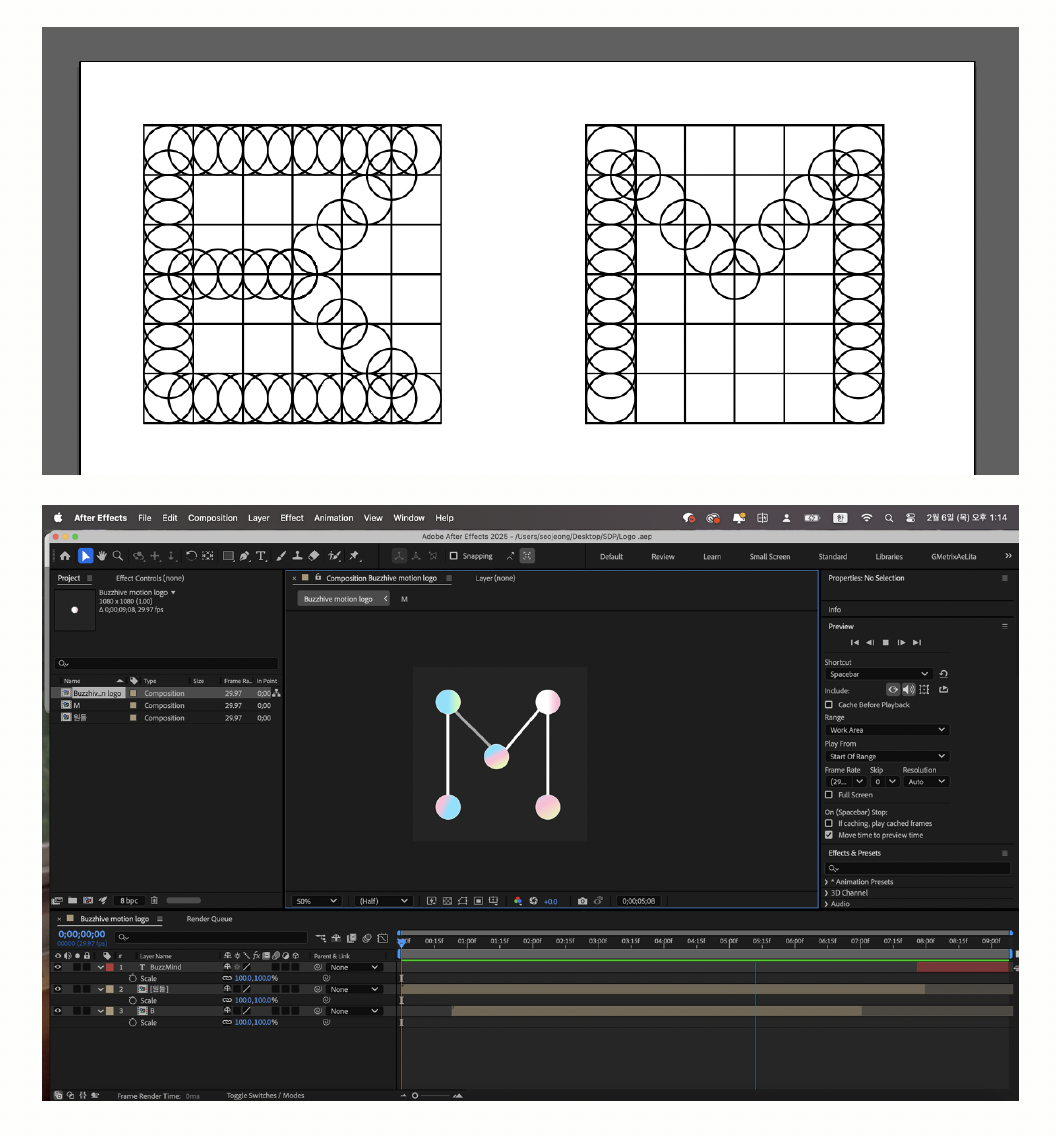
Task: Select the Pen tool
Action: click(x=245, y=556)
